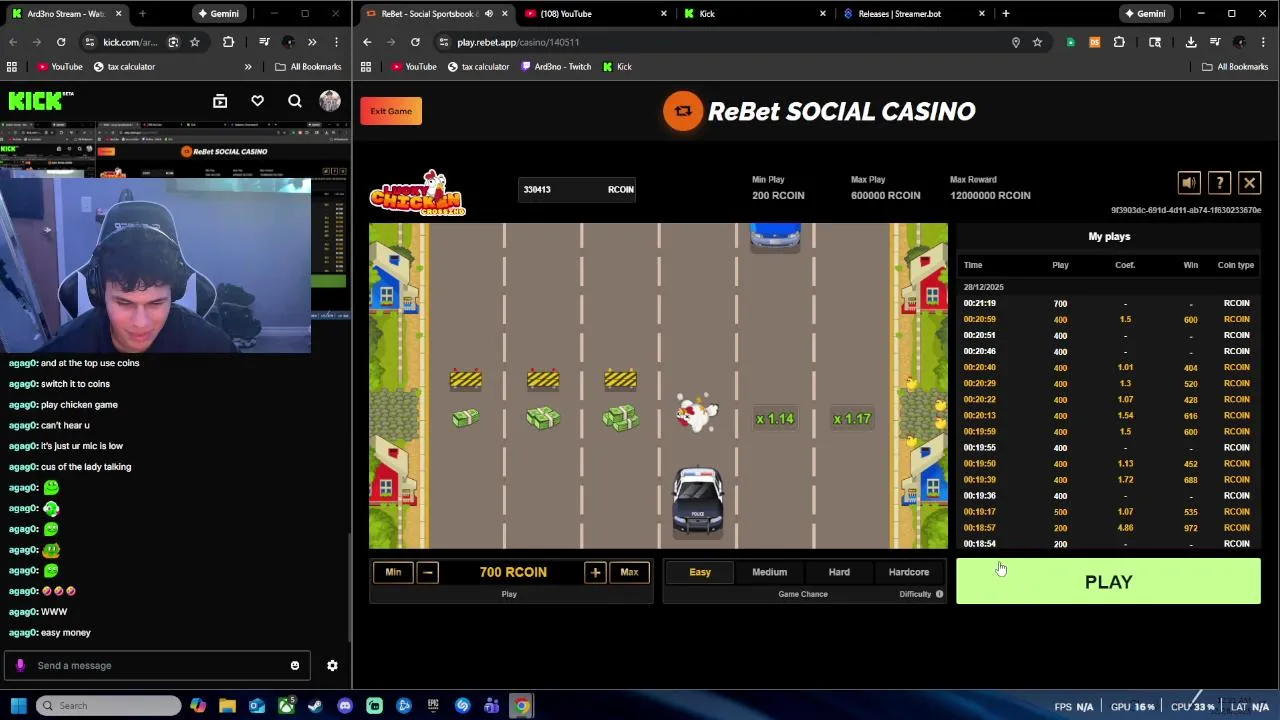Open the Difficulty info icon

point(939,594)
